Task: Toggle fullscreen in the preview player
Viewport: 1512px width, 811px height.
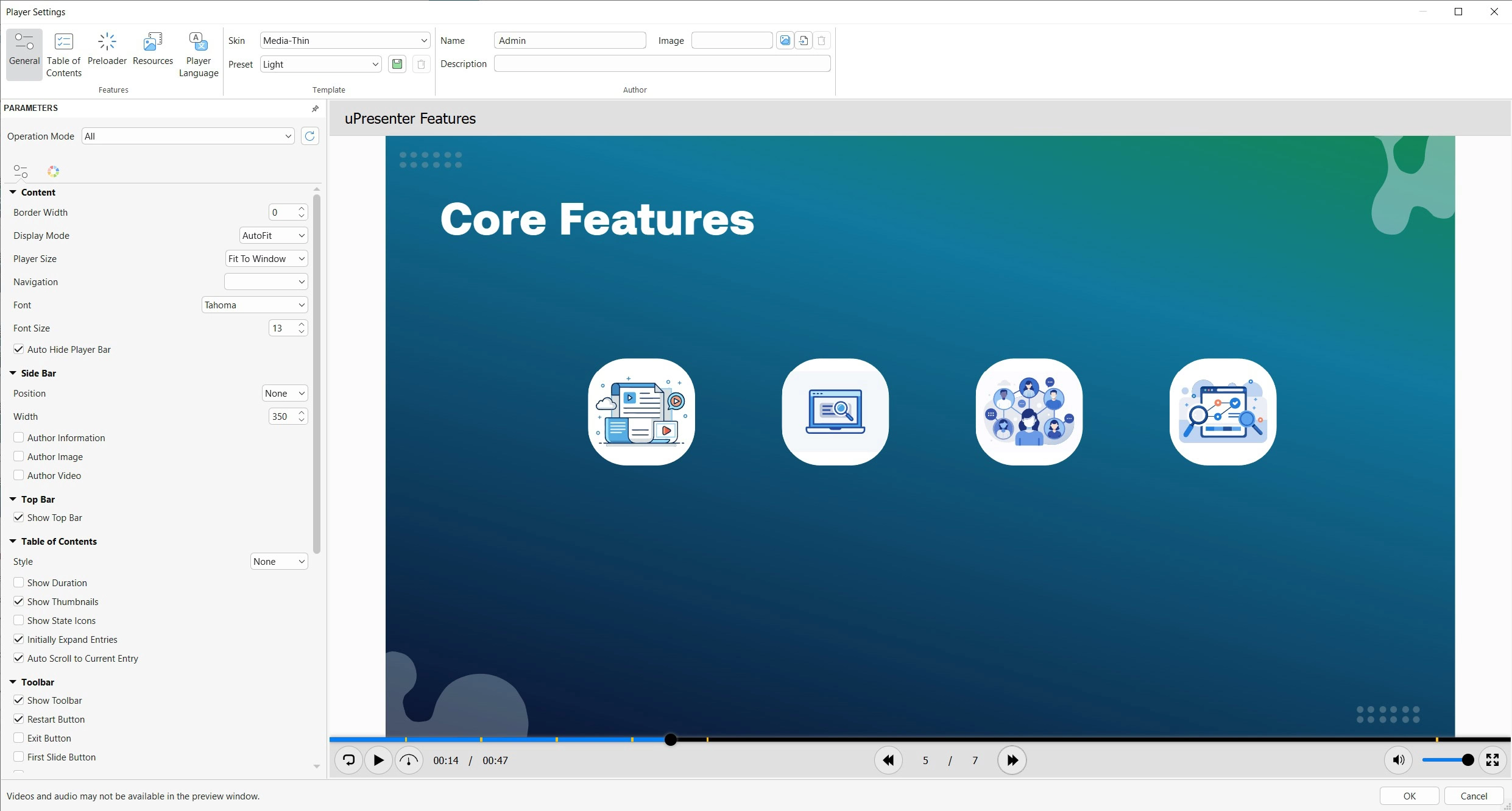Action: [x=1492, y=760]
